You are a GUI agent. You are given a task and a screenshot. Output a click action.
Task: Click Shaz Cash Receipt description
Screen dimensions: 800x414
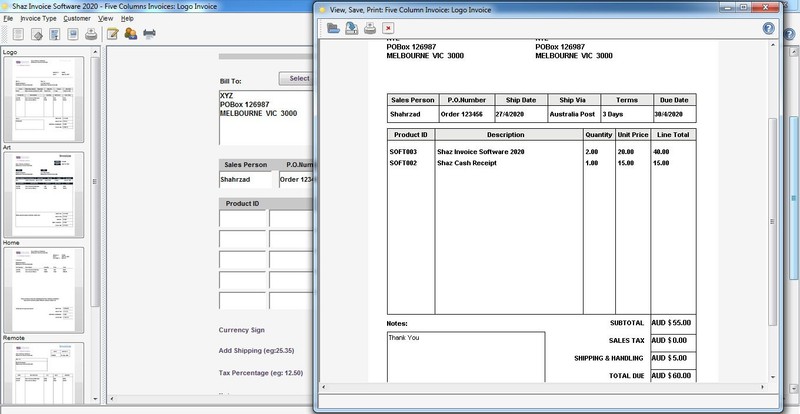tap(467, 163)
